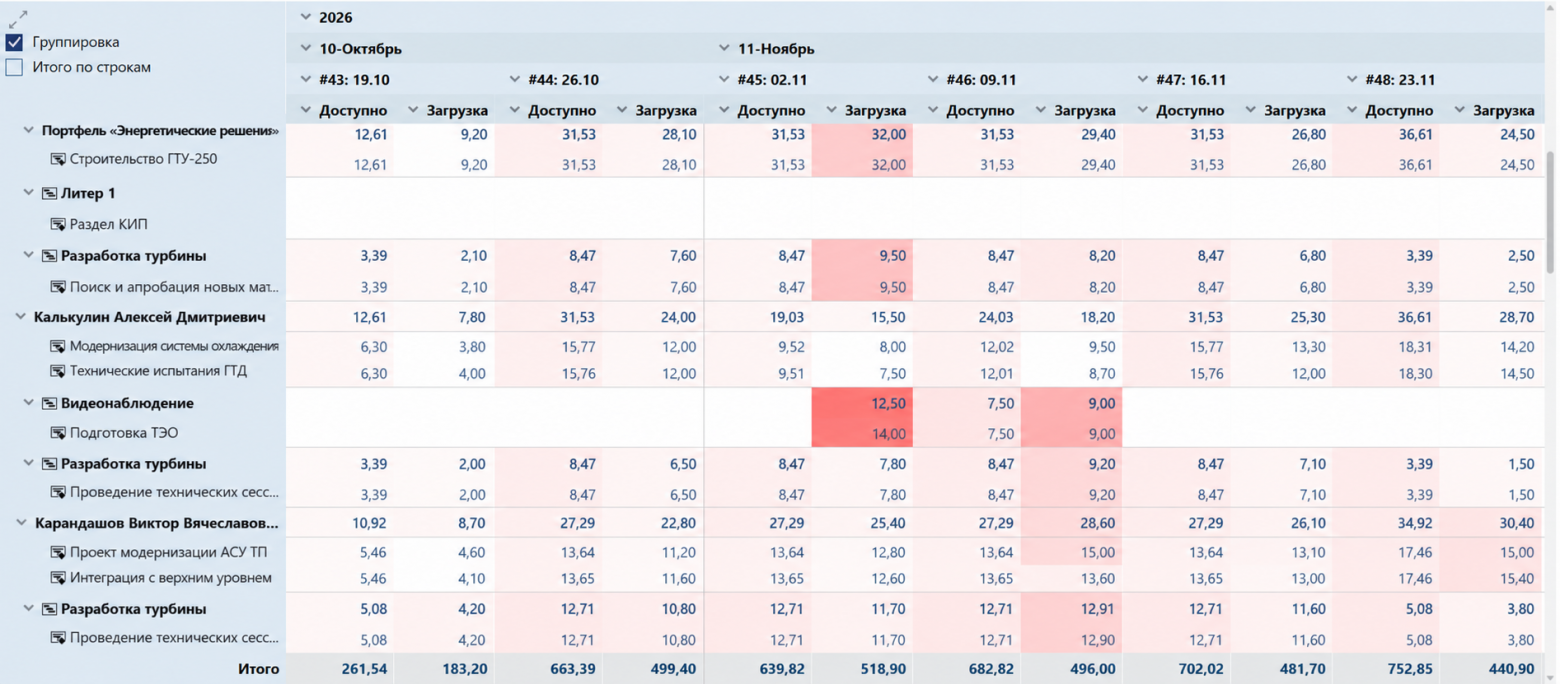Collapse the 10-Октябрь month group
Image resolution: width=1560 pixels, height=684 pixels.
click(305, 49)
